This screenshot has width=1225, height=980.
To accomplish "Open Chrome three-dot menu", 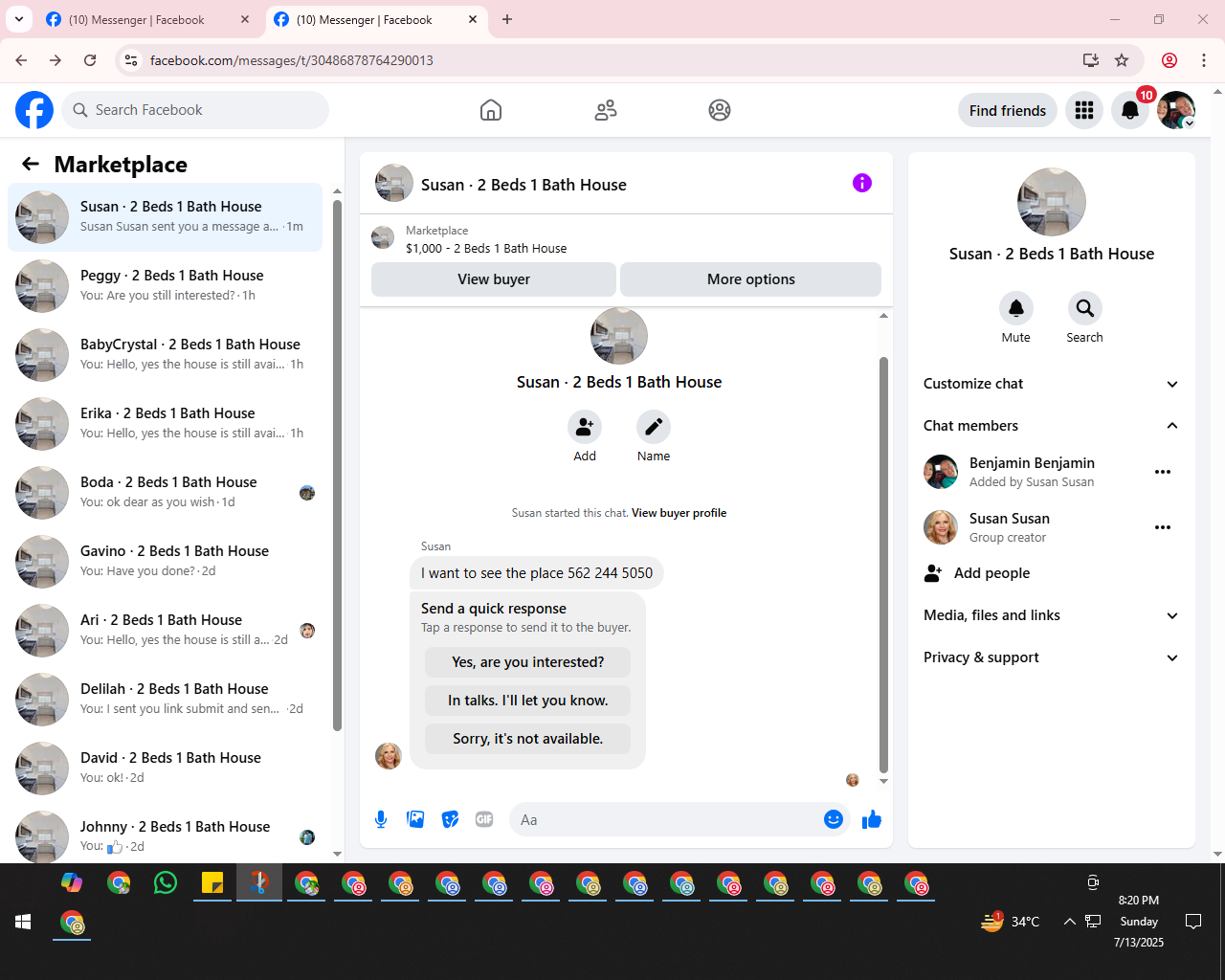I will pyautogui.click(x=1204, y=60).
